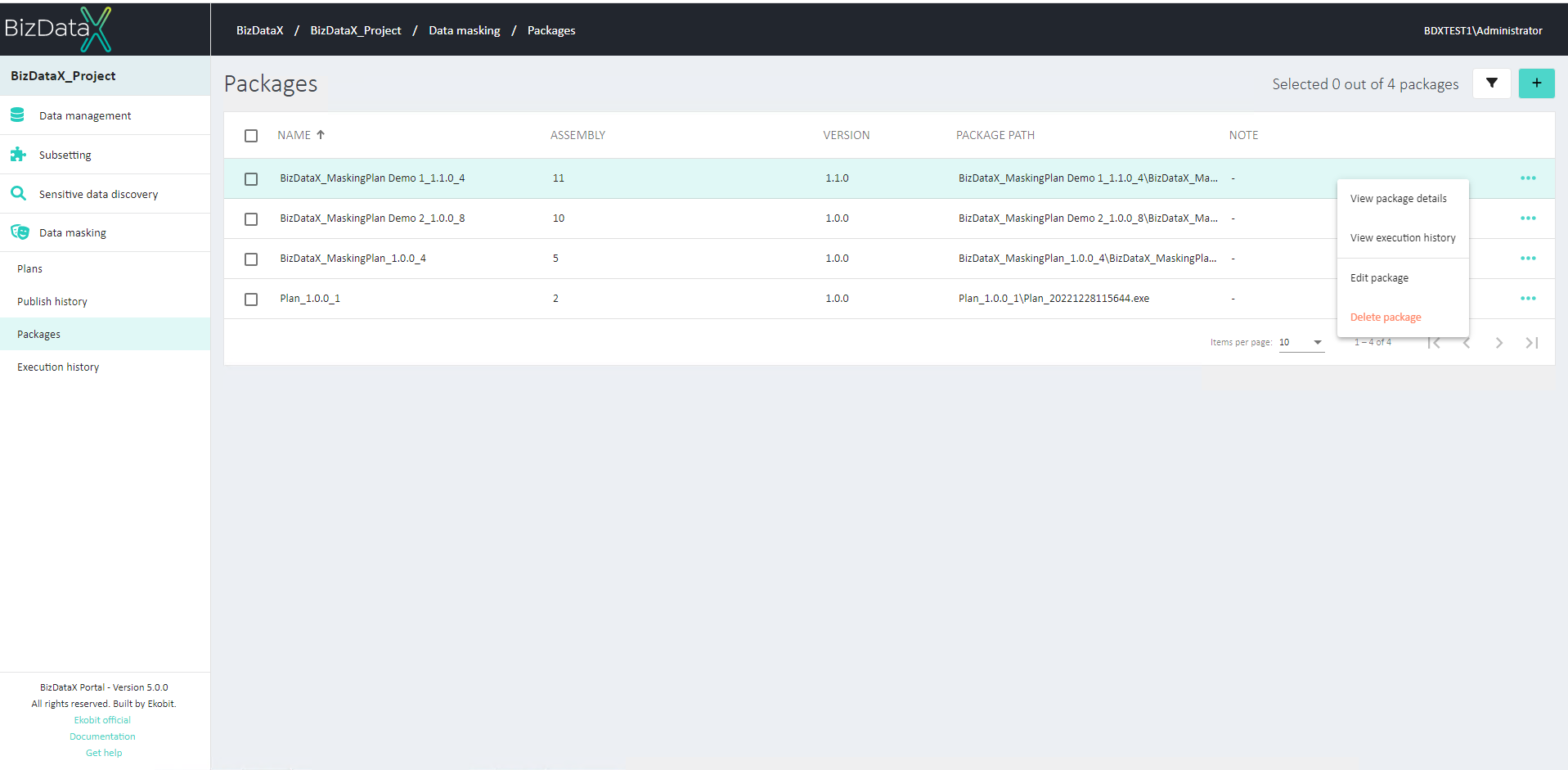Click the Sensitive data discovery magnifier icon
This screenshot has width=1568, height=770.
point(18,194)
